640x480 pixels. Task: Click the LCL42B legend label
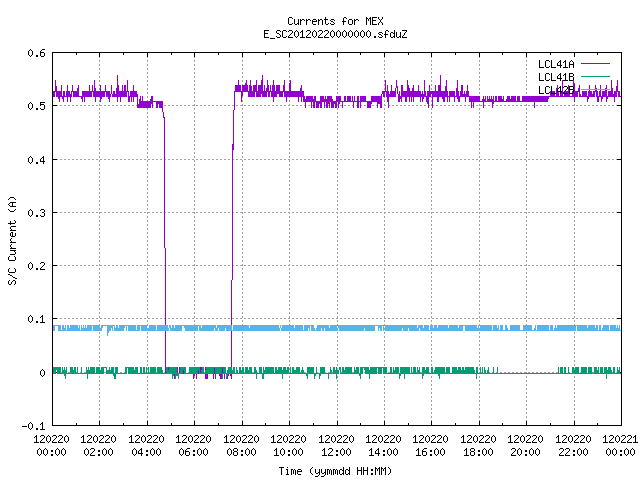556,90
